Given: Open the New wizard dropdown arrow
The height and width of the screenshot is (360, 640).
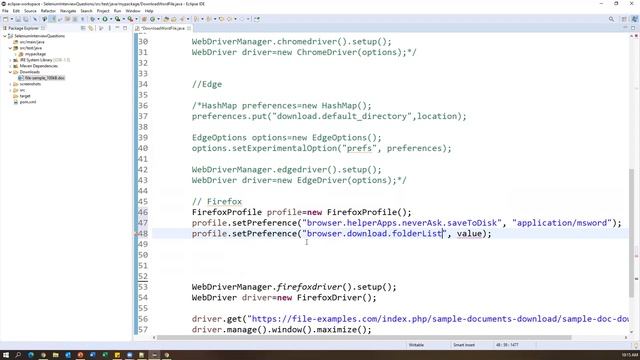Looking at the screenshot, I should (x=11, y=19).
